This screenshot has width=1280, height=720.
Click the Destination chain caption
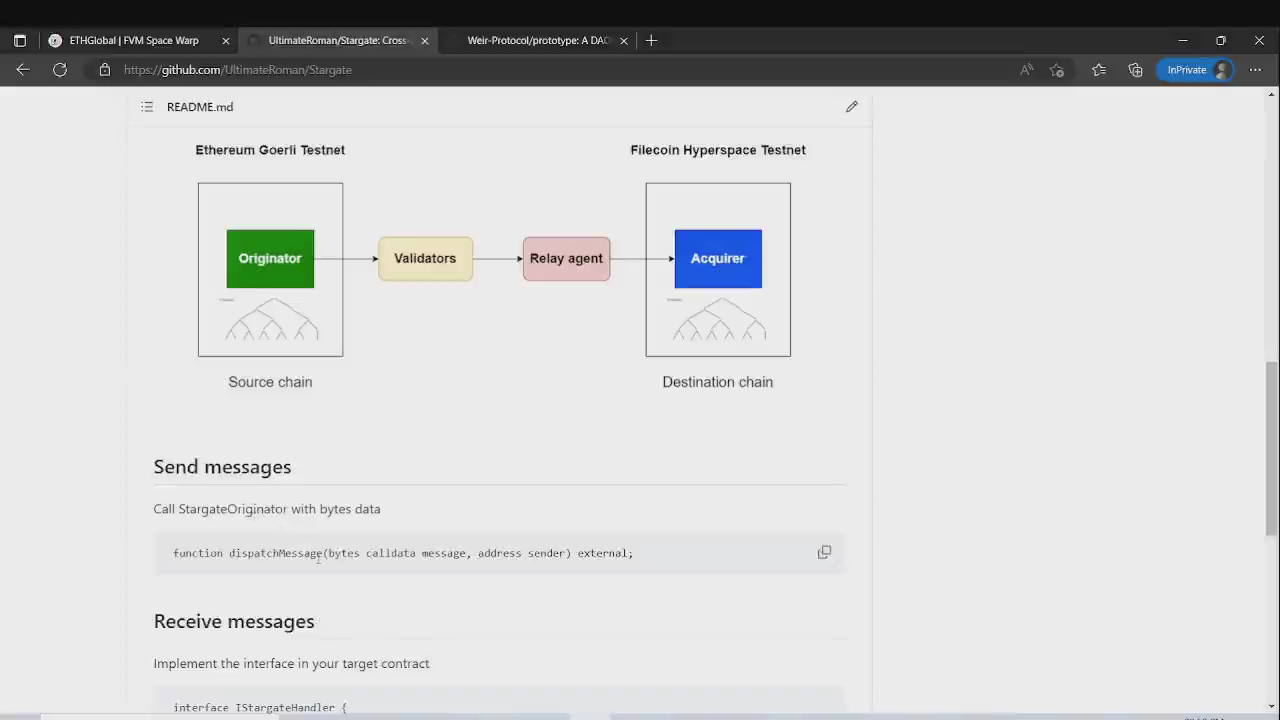tap(717, 382)
